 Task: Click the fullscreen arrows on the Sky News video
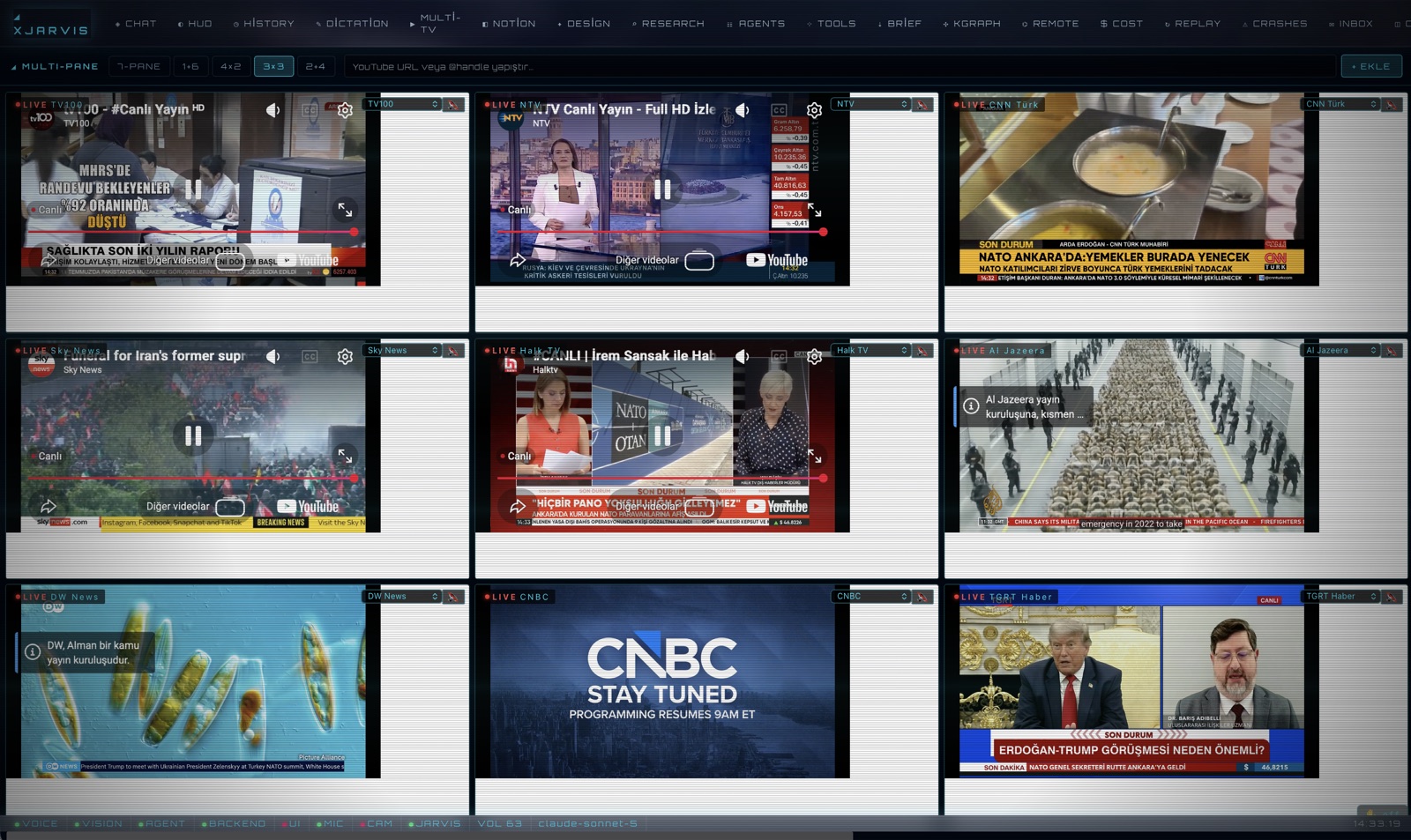[x=345, y=456]
